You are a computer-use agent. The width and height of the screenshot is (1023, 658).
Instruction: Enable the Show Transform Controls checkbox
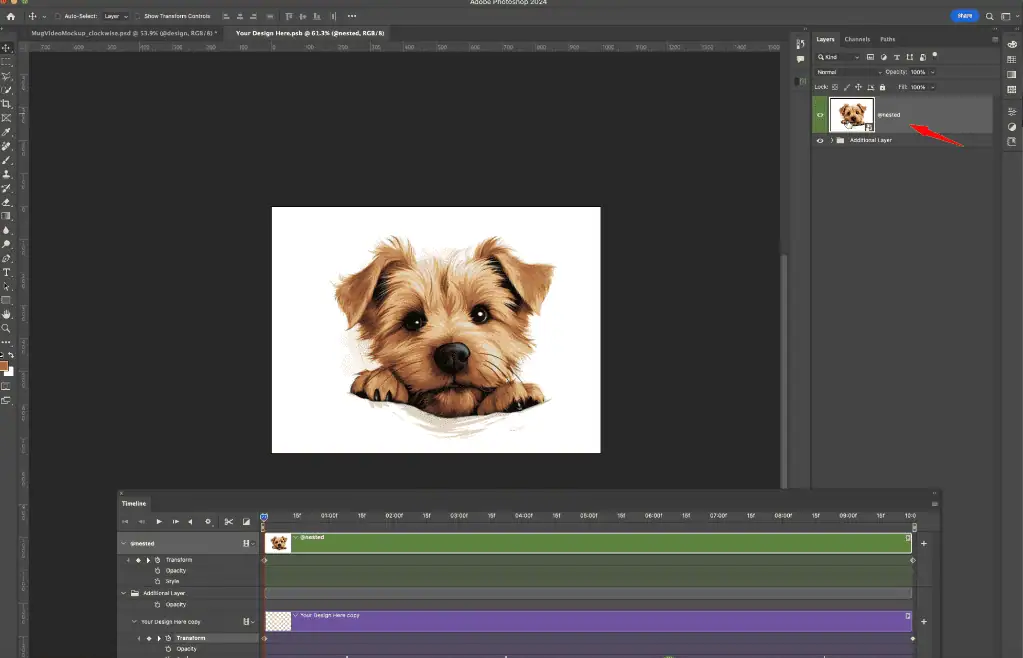139,16
